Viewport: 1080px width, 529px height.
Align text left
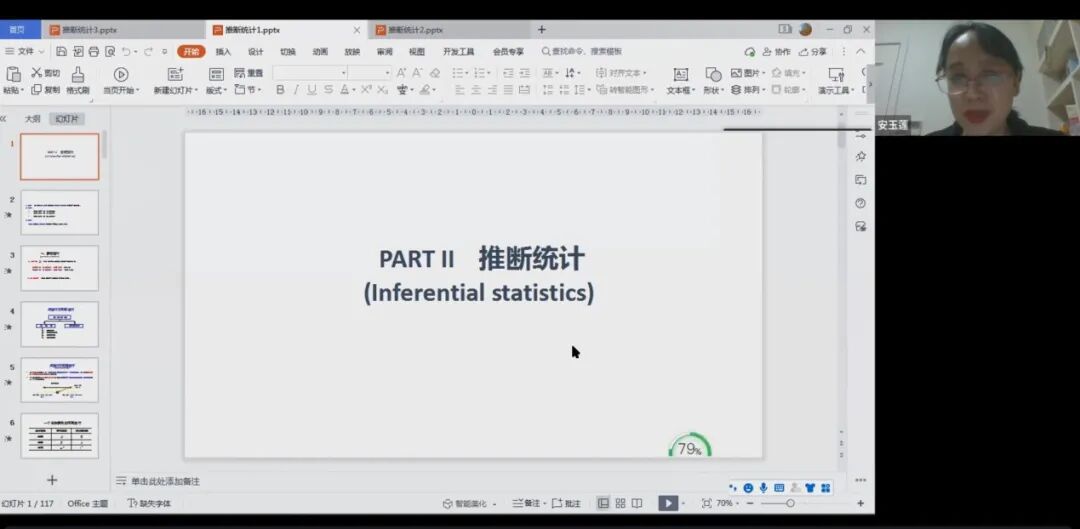click(x=459, y=90)
